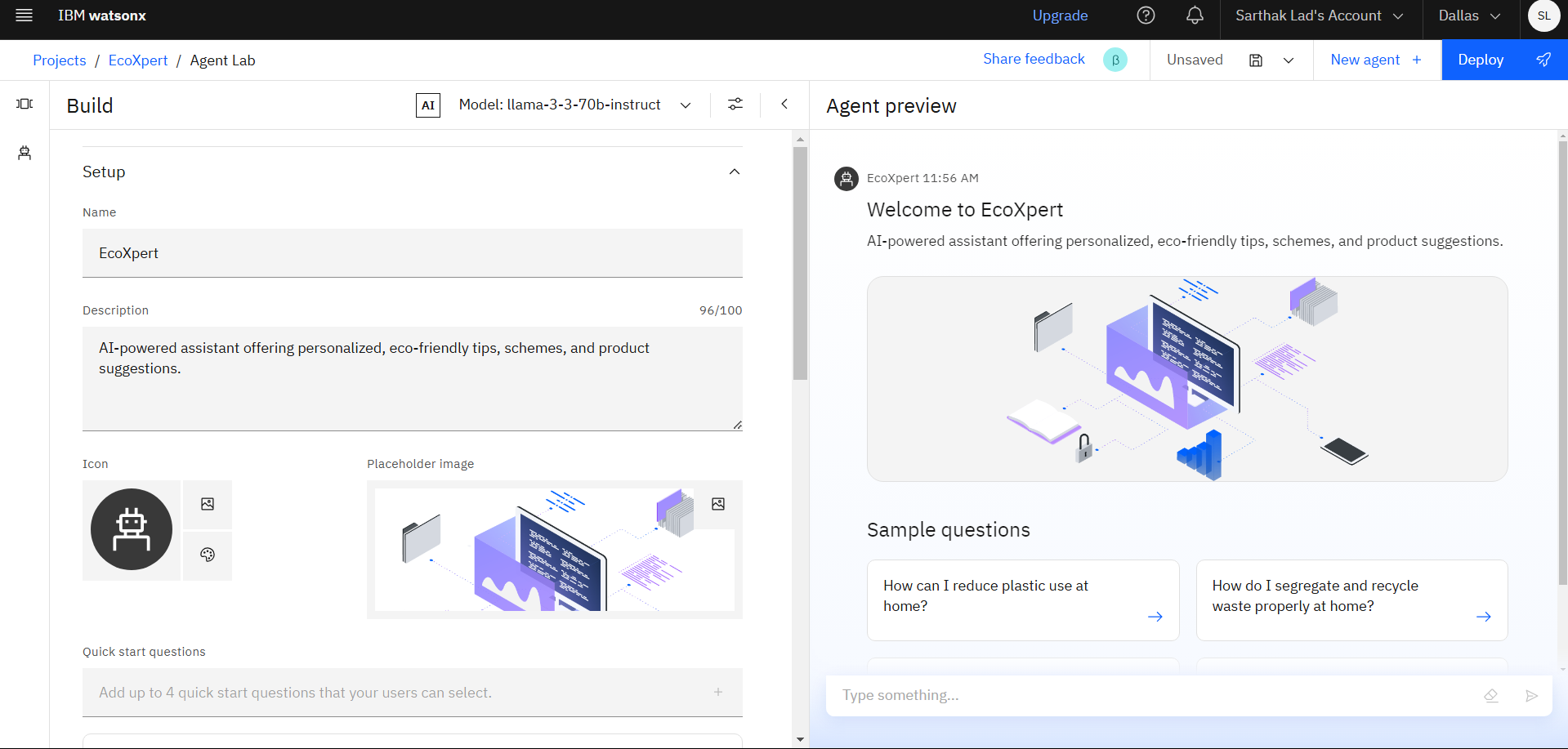Click the Deploy button

pyautogui.click(x=1504, y=60)
